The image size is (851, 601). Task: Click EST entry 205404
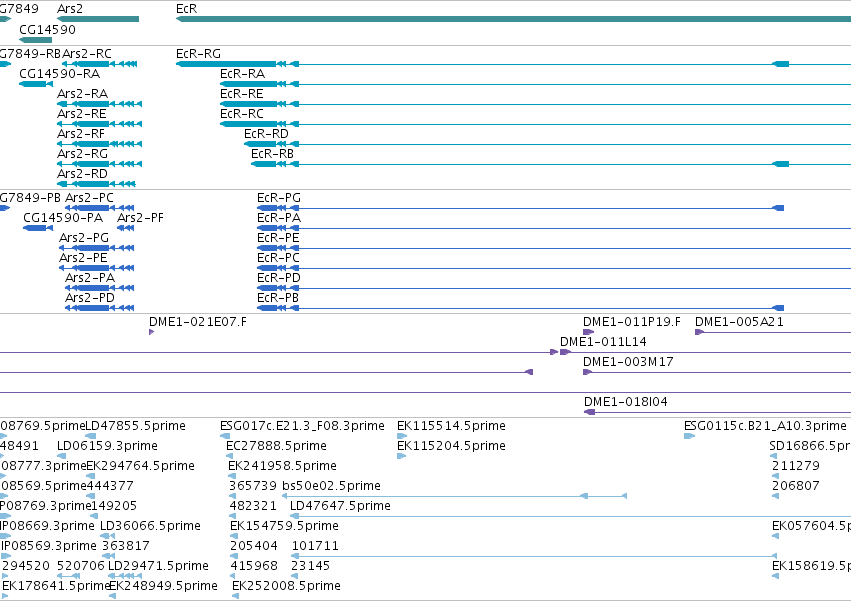point(254,546)
